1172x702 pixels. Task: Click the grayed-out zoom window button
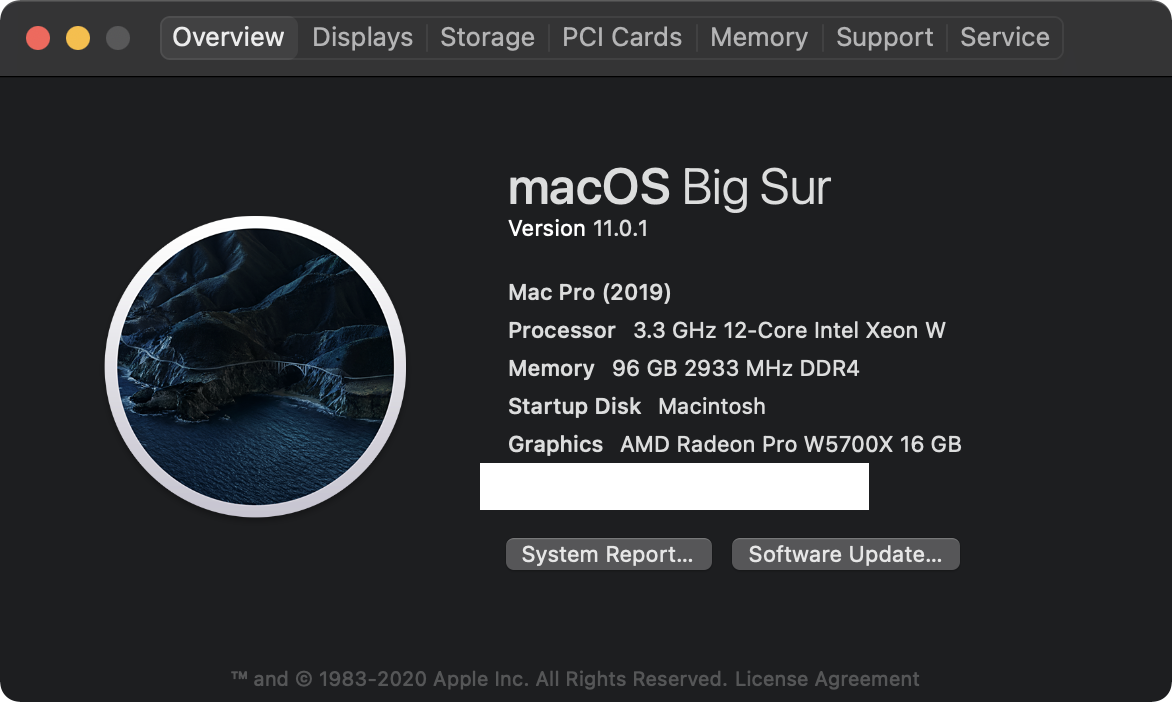coord(118,38)
